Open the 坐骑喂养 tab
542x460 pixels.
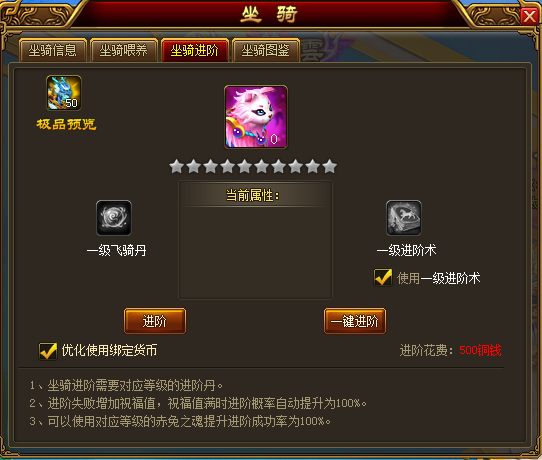(x=124, y=50)
